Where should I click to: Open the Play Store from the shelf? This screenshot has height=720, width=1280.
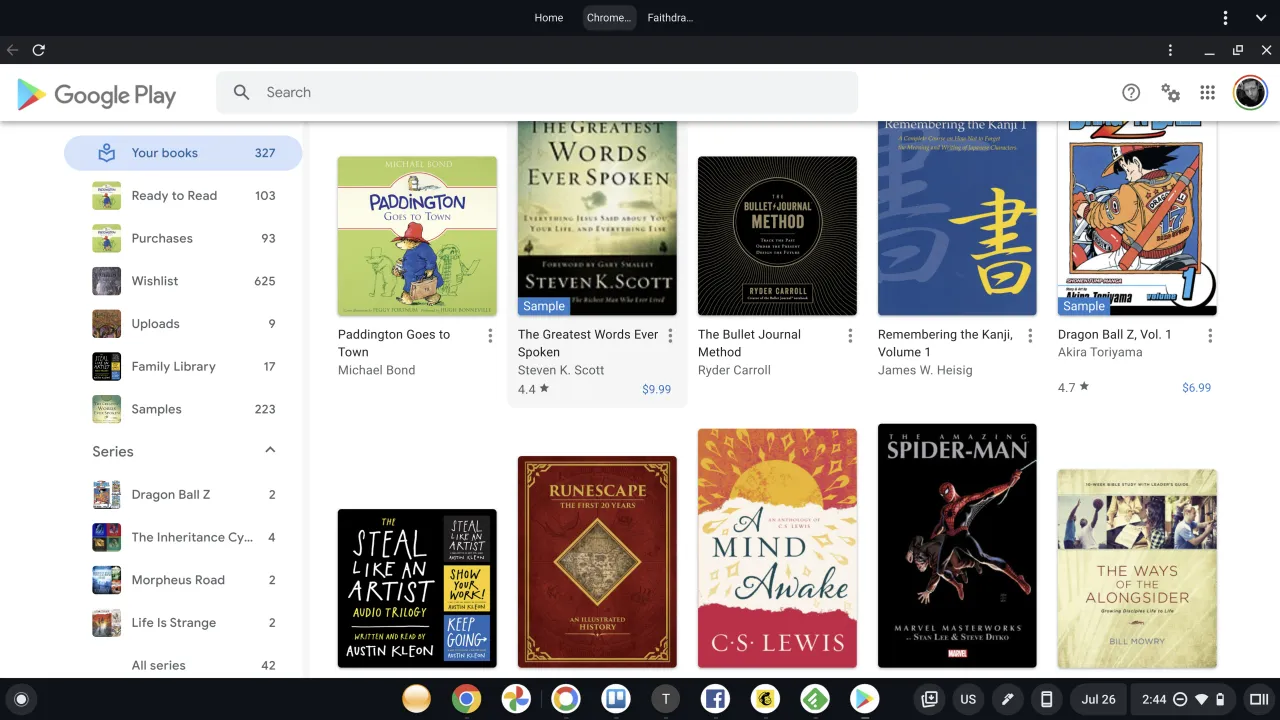pyautogui.click(x=864, y=699)
